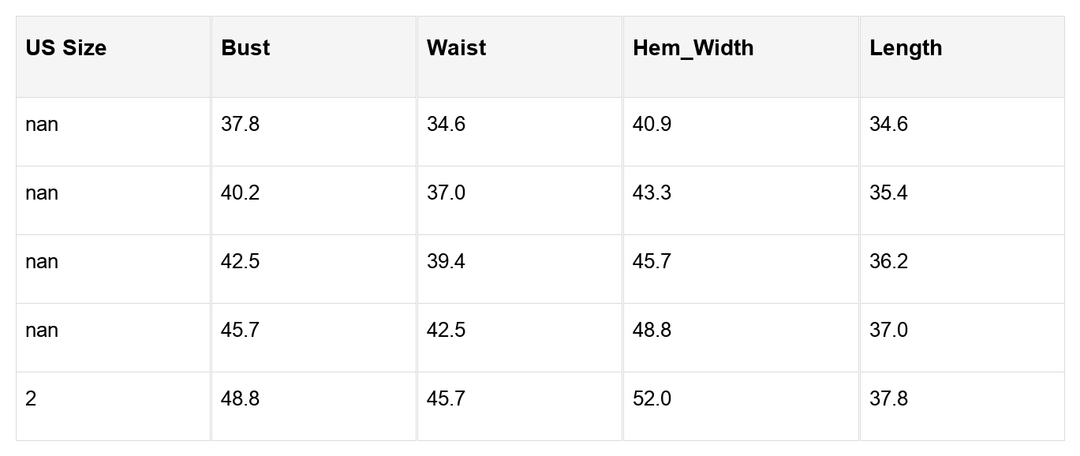1080x456 pixels.
Task: Click the Hem_Width column header
Action: pos(693,48)
